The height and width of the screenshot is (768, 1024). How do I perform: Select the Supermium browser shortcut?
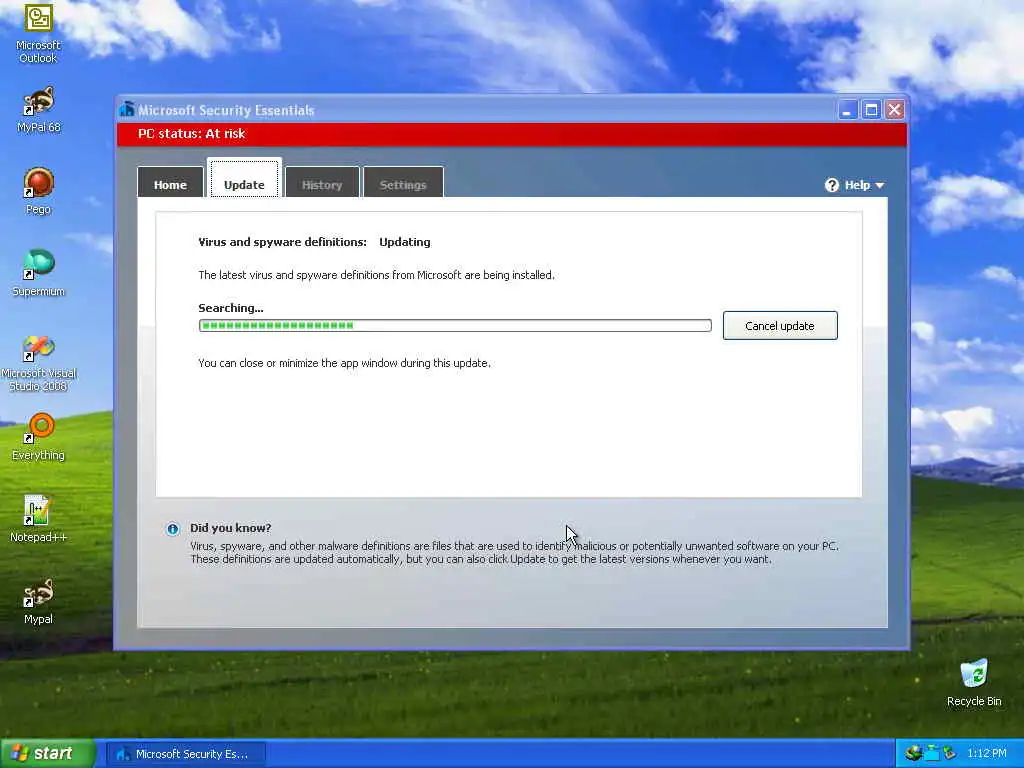pos(38,273)
